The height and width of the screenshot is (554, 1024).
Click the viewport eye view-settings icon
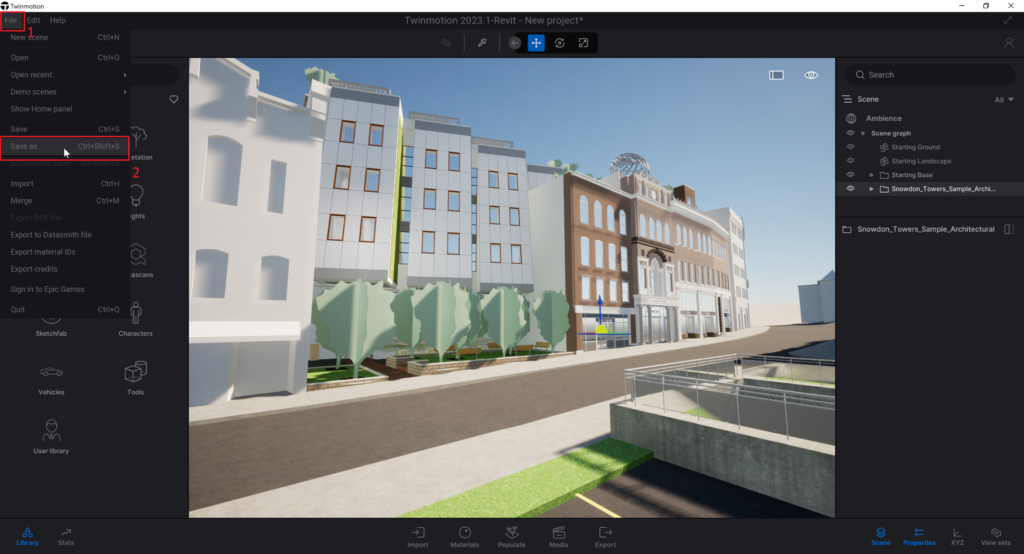click(811, 75)
